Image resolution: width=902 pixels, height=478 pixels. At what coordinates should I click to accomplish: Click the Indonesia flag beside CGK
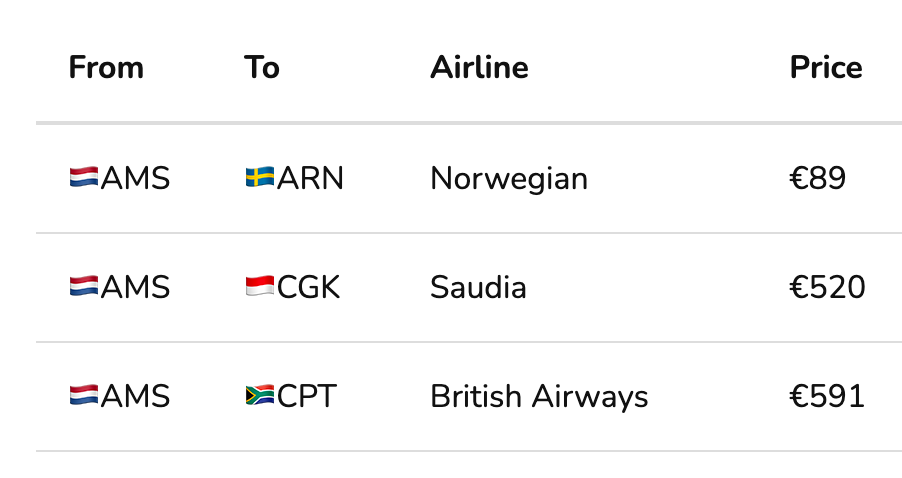[260, 286]
